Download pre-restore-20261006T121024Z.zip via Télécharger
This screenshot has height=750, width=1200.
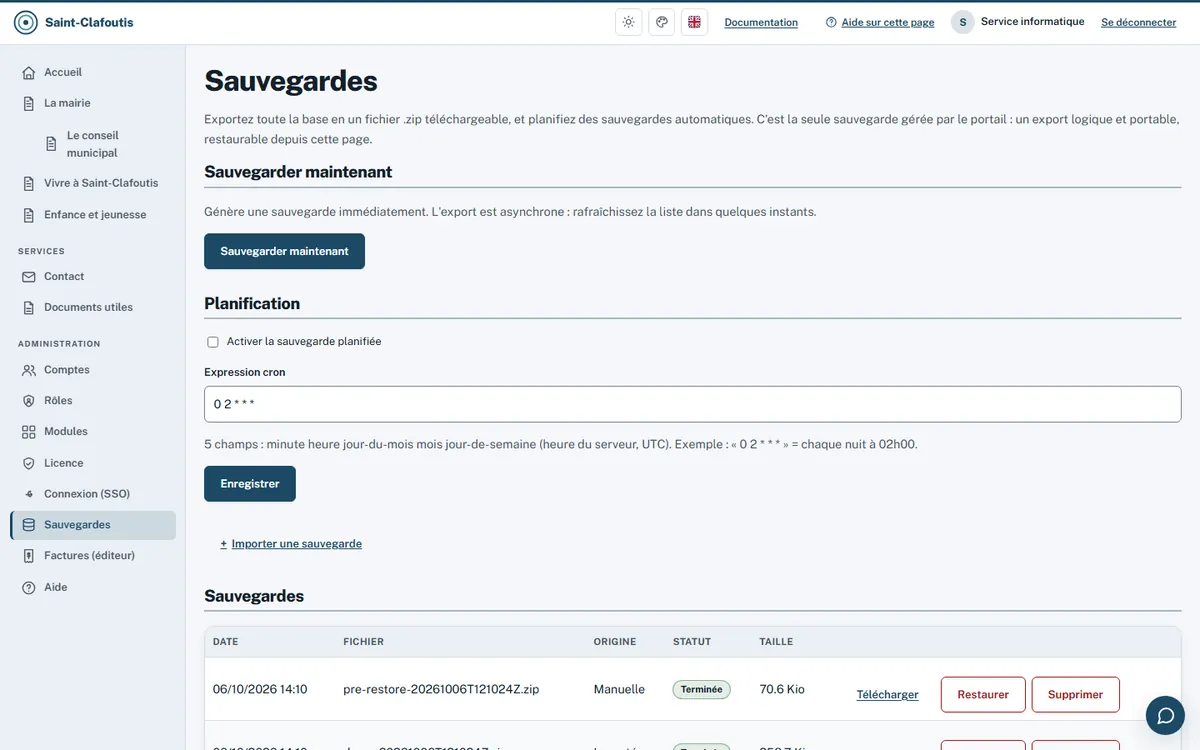click(887, 694)
